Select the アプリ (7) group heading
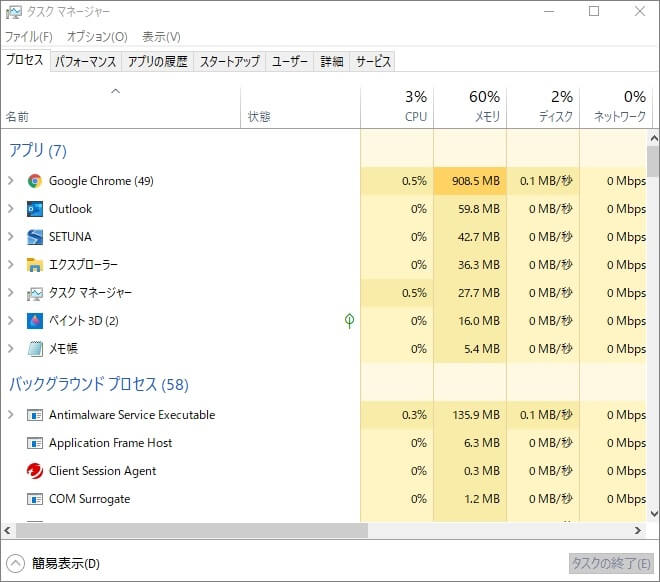Viewport: 660px width, 582px height. click(x=38, y=151)
